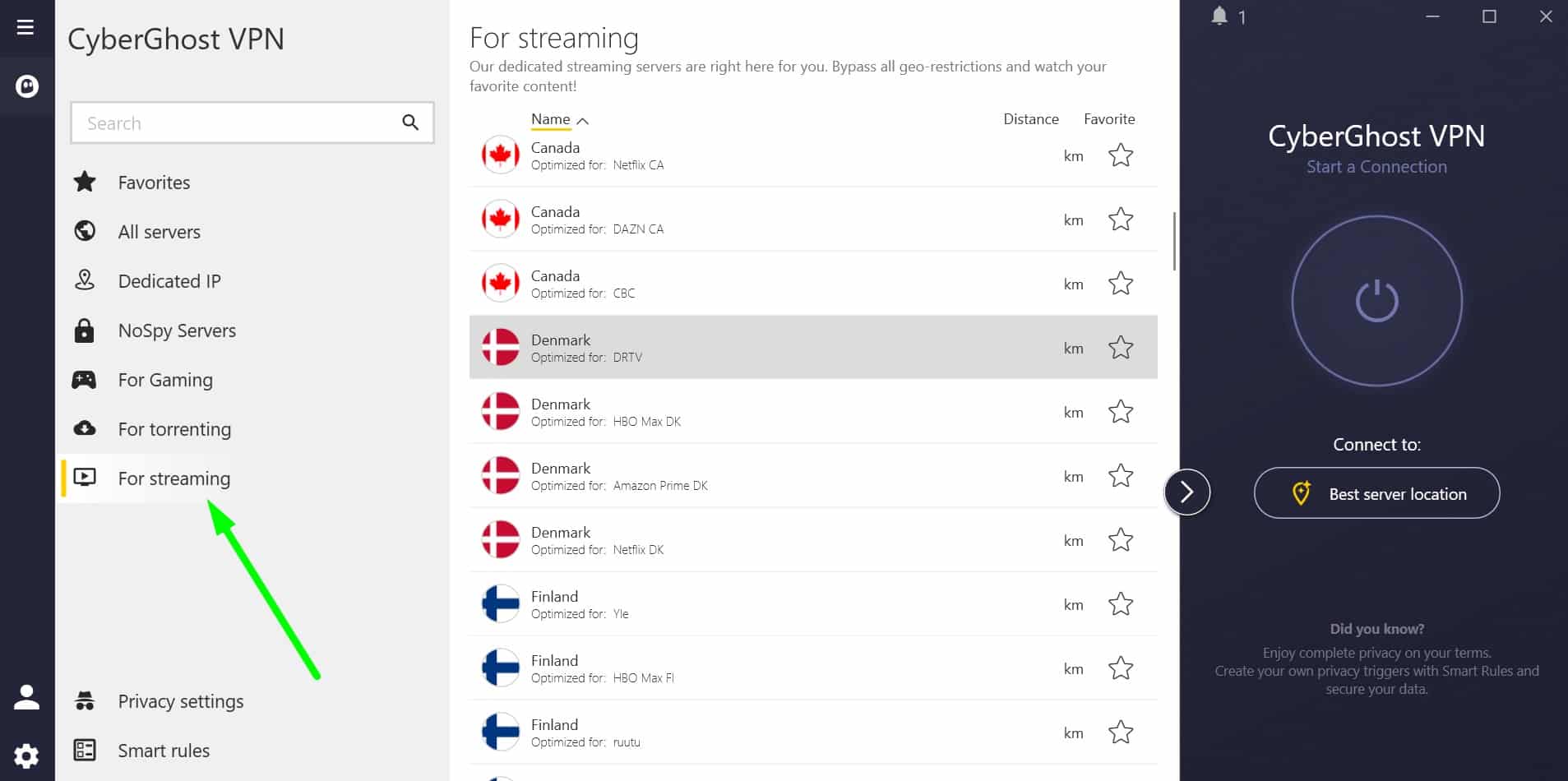The image size is (1568, 781).
Task: Click the search magnifier icon
Action: (410, 122)
